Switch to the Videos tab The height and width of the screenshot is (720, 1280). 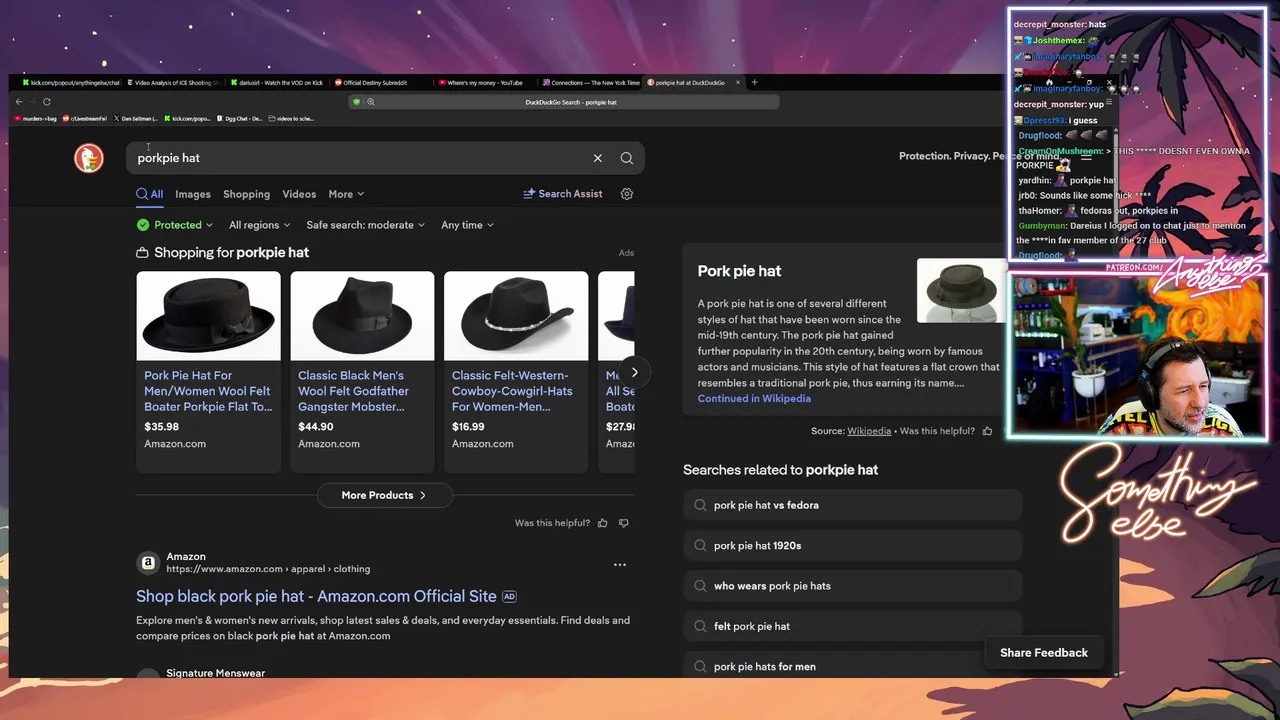[299, 194]
